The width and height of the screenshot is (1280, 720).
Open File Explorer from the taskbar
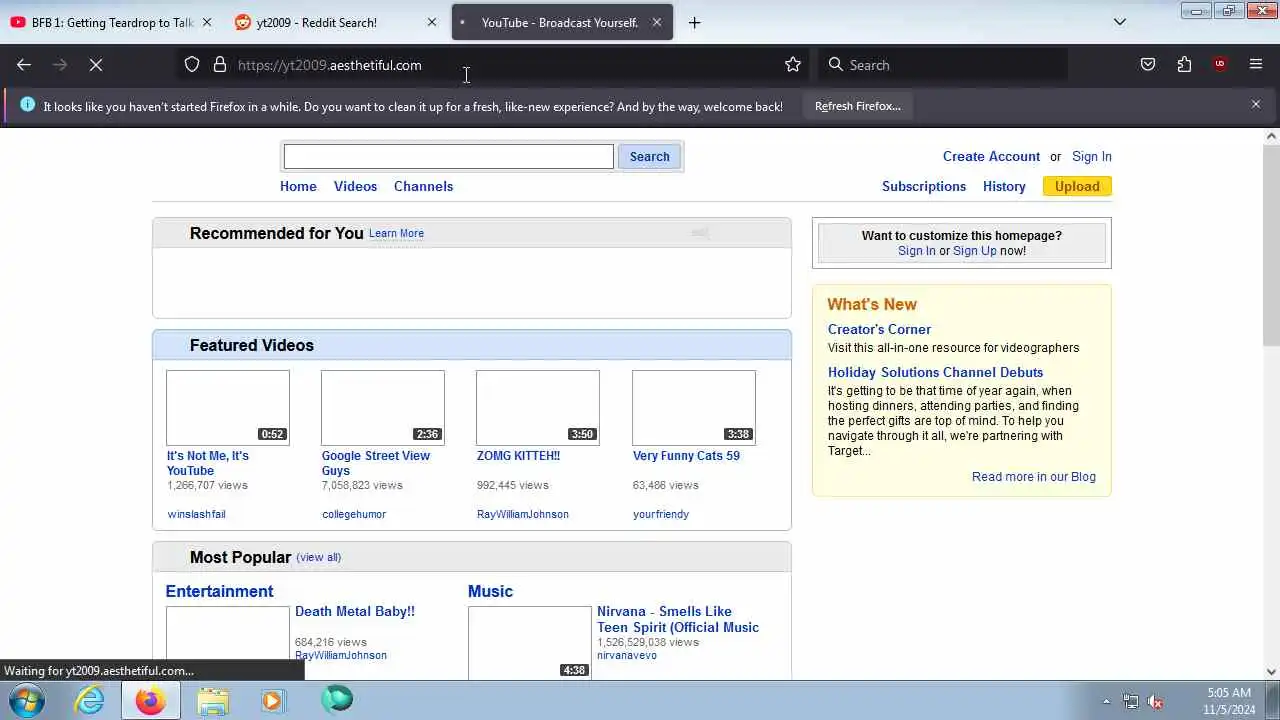click(212, 700)
